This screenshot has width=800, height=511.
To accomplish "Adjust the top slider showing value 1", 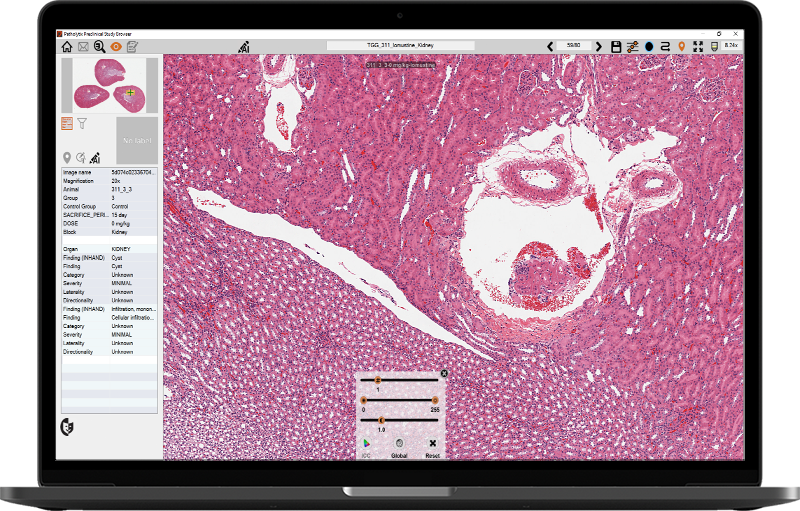I will 378,380.
